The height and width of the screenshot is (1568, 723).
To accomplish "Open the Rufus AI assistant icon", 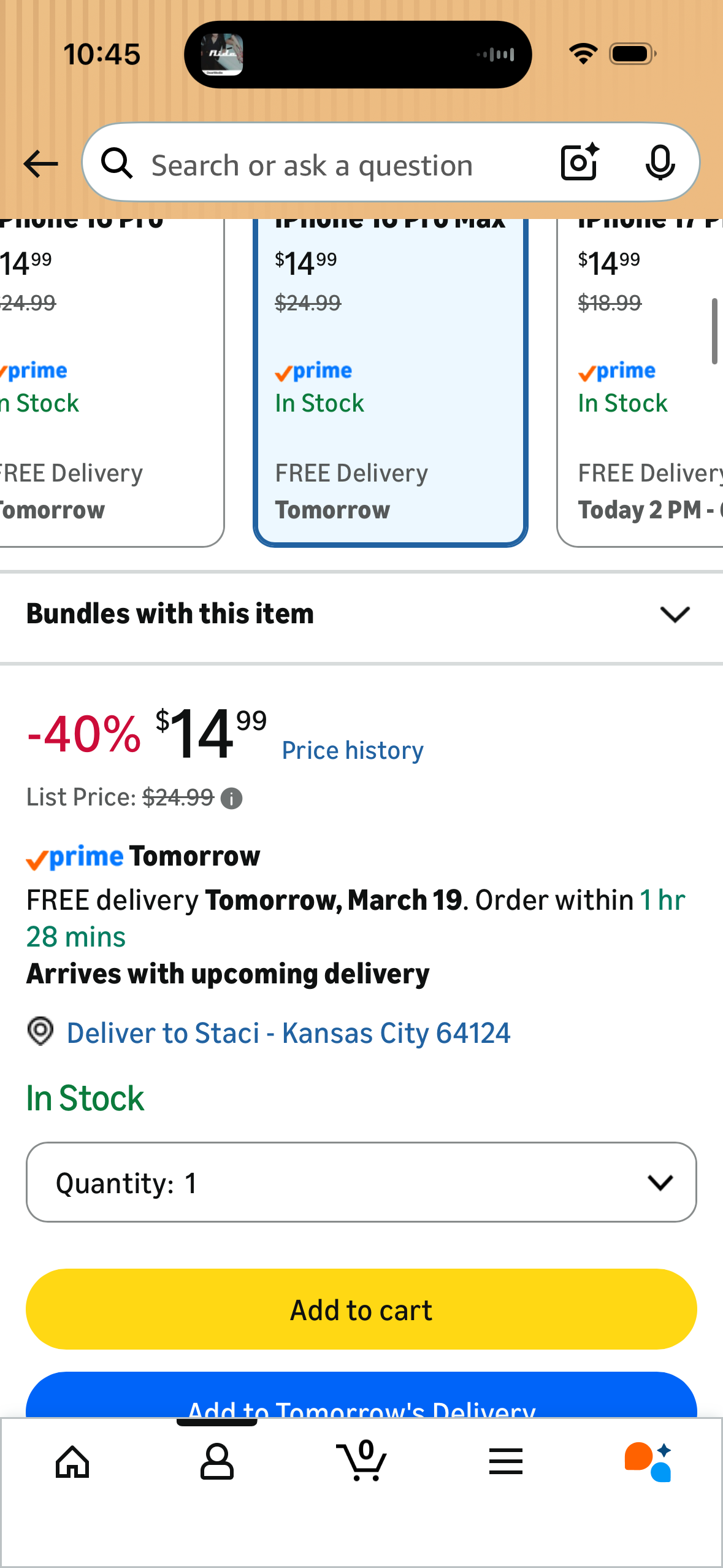I will (649, 1461).
